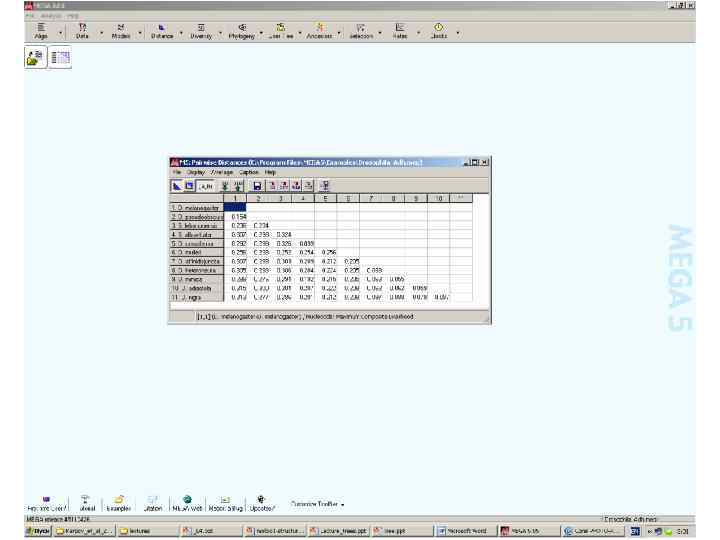The width and height of the screenshot is (720, 540).
Task: Expand the Models dropdown arrow
Action: (x=140, y=32)
